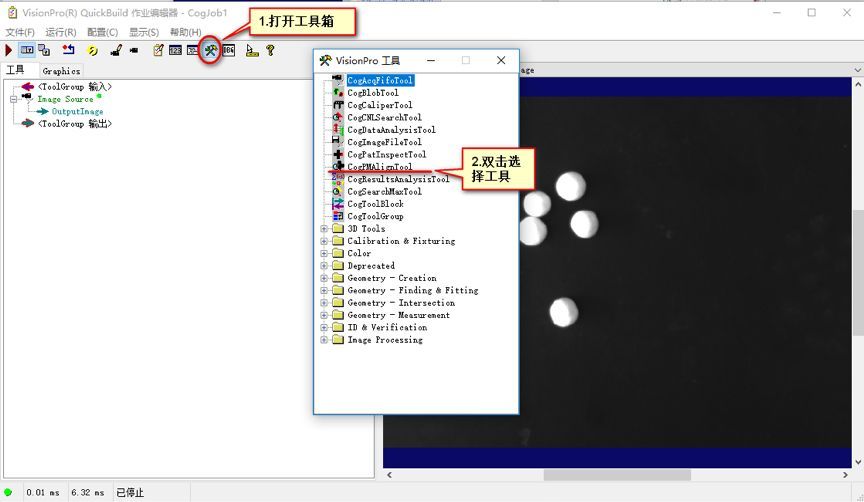864x502 pixels.
Task: Click the CogResultsAnalysisTool icon
Action: [x=338, y=179]
